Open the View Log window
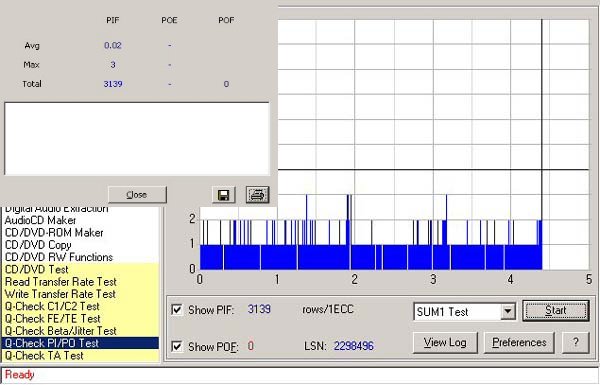Viewport: 600px width, 385px height. pyautogui.click(x=445, y=343)
